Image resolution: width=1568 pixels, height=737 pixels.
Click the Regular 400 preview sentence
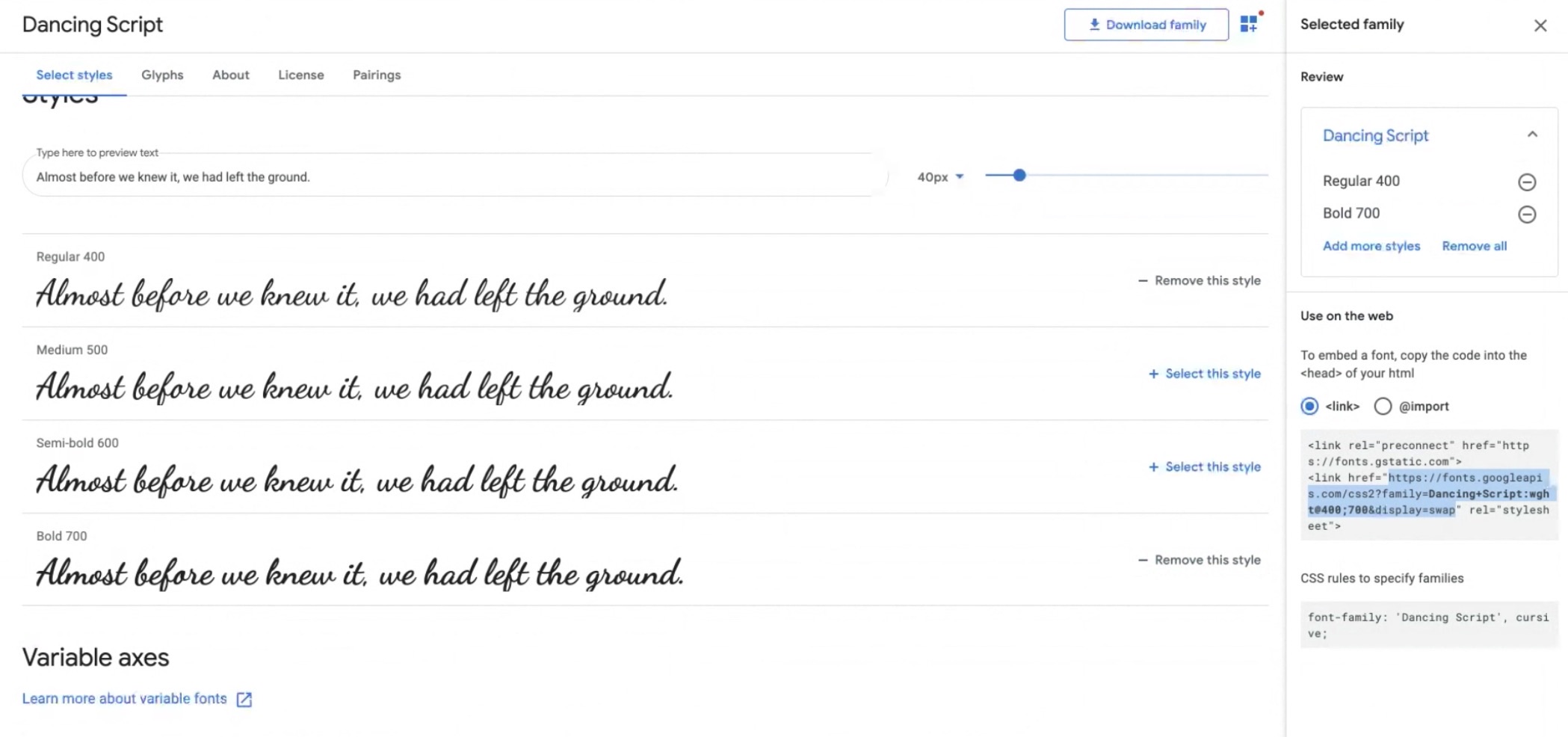tap(351, 294)
